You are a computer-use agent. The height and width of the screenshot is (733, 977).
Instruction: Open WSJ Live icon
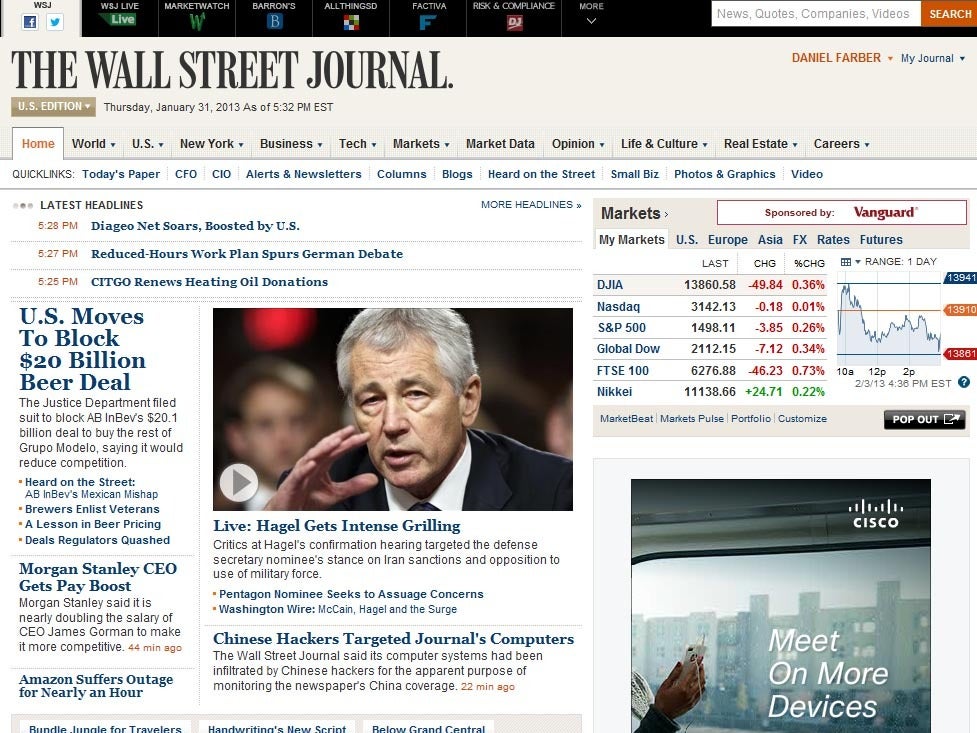click(122, 19)
